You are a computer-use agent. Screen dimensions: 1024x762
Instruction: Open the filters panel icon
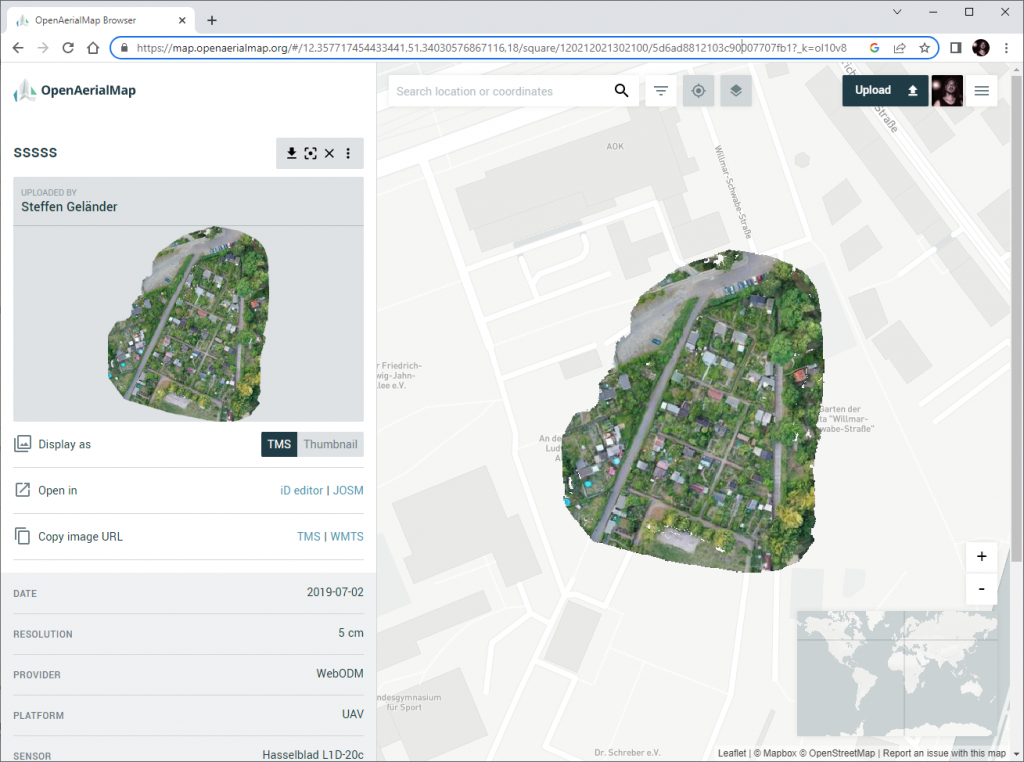pos(661,90)
